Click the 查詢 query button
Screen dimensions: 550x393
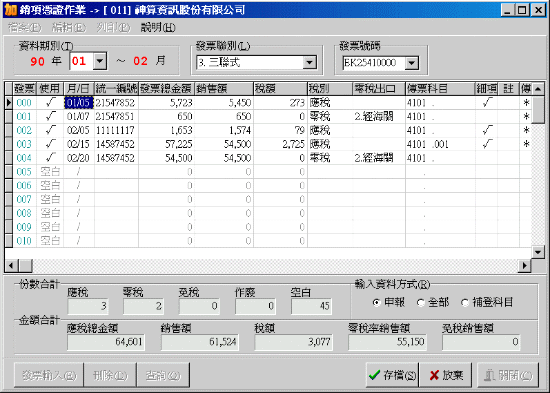pyautogui.click(x=163, y=375)
